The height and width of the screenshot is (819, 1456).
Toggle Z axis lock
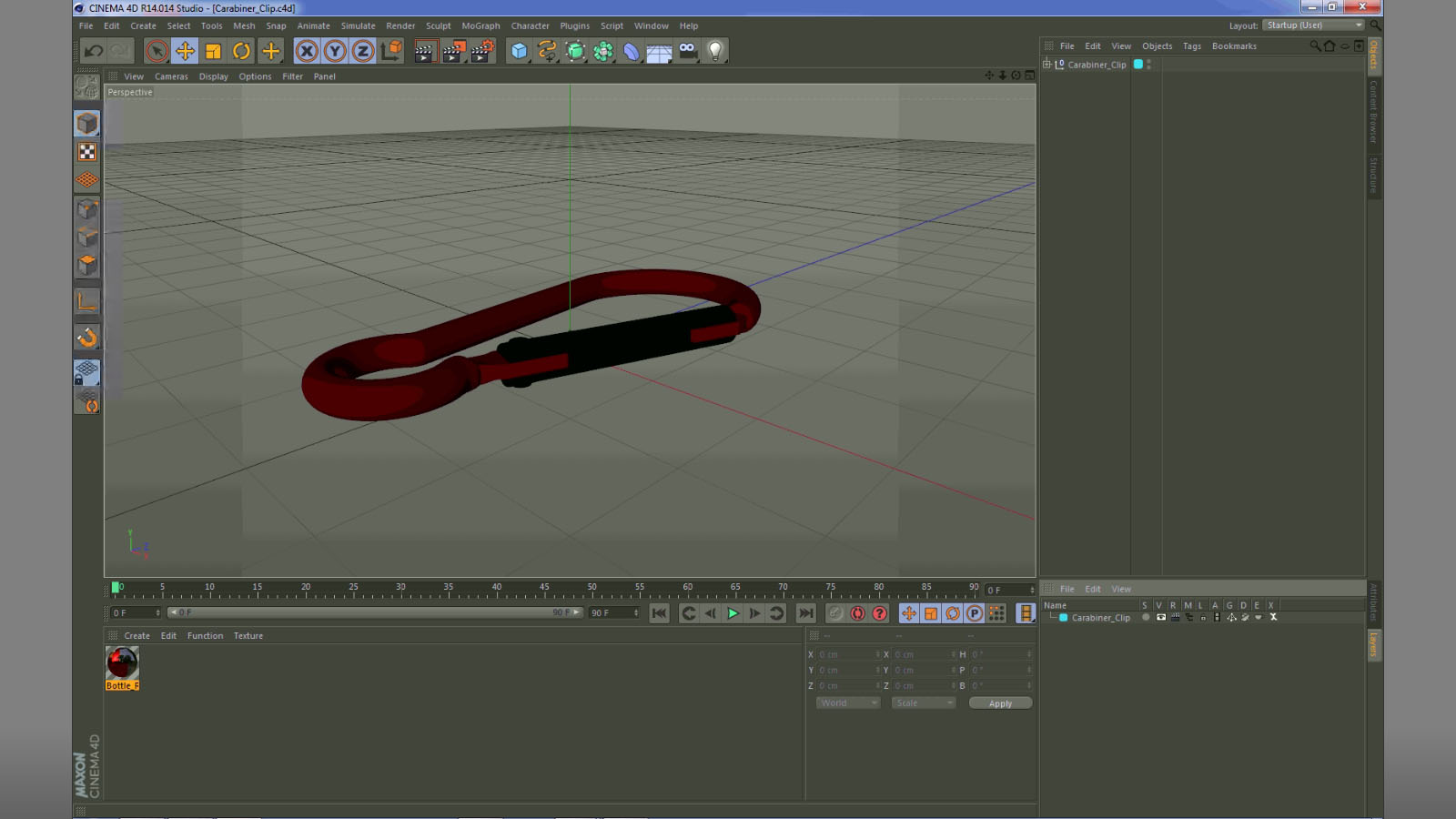(x=363, y=51)
